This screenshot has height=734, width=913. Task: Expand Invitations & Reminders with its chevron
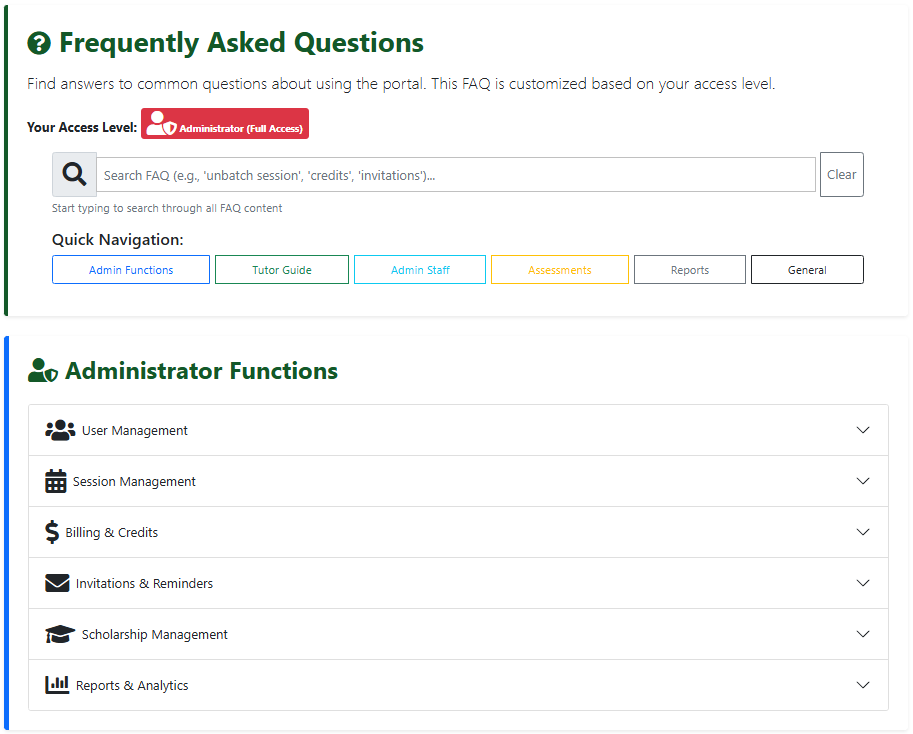pyautogui.click(x=863, y=583)
